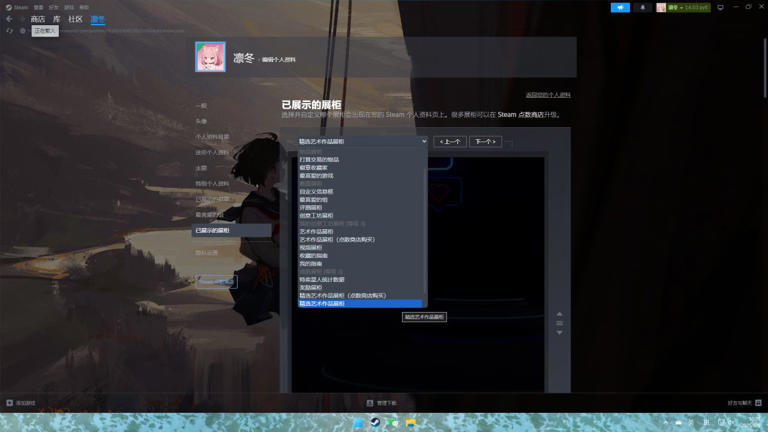Image resolution: width=768 pixels, height=432 pixels.
Task: Select the blue highlighted 精选艺术作品展柜 option
Action: click(360, 304)
